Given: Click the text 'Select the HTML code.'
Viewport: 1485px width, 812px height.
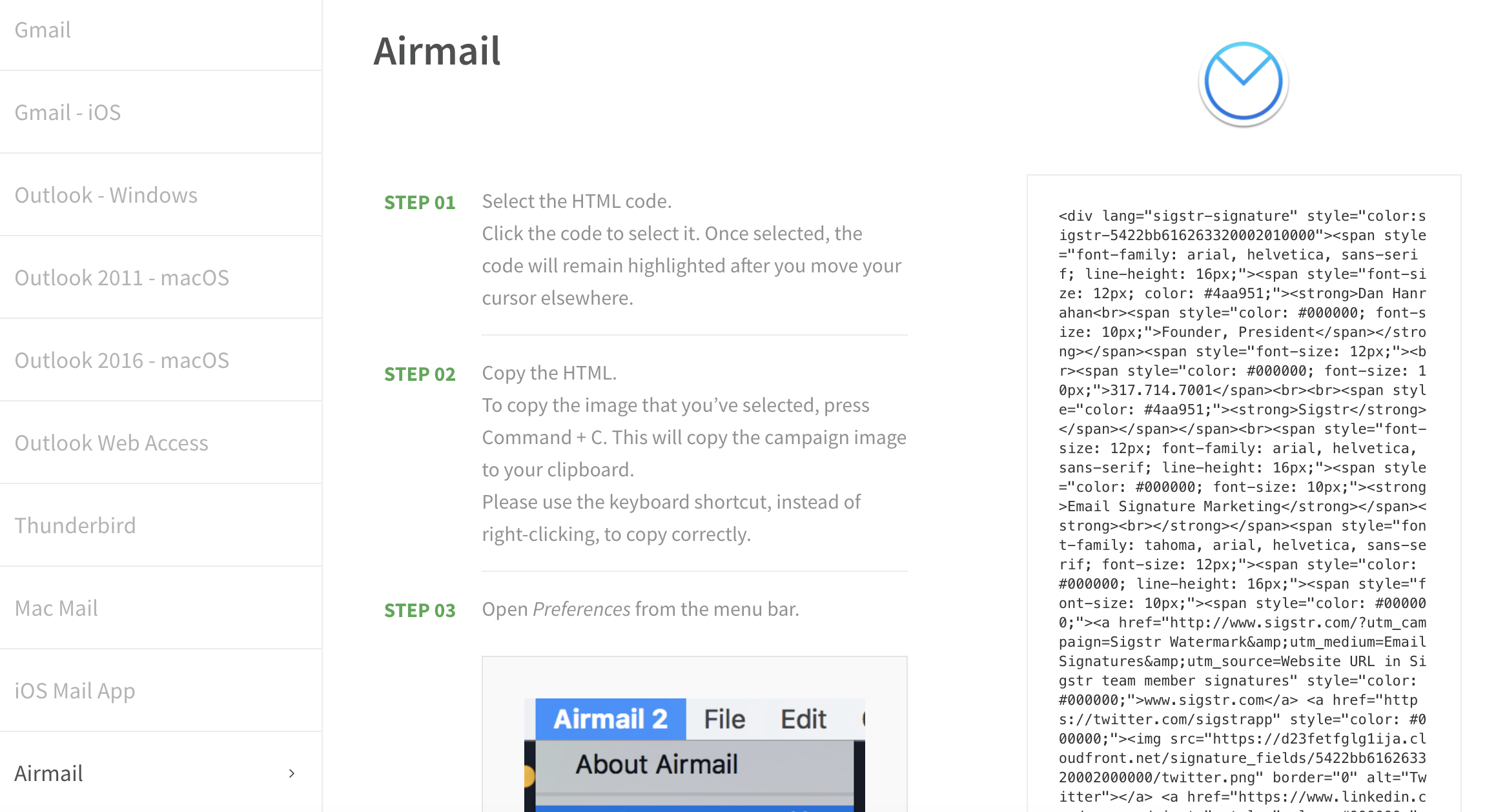Looking at the screenshot, I should pyautogui.click(x=577, y=201).
